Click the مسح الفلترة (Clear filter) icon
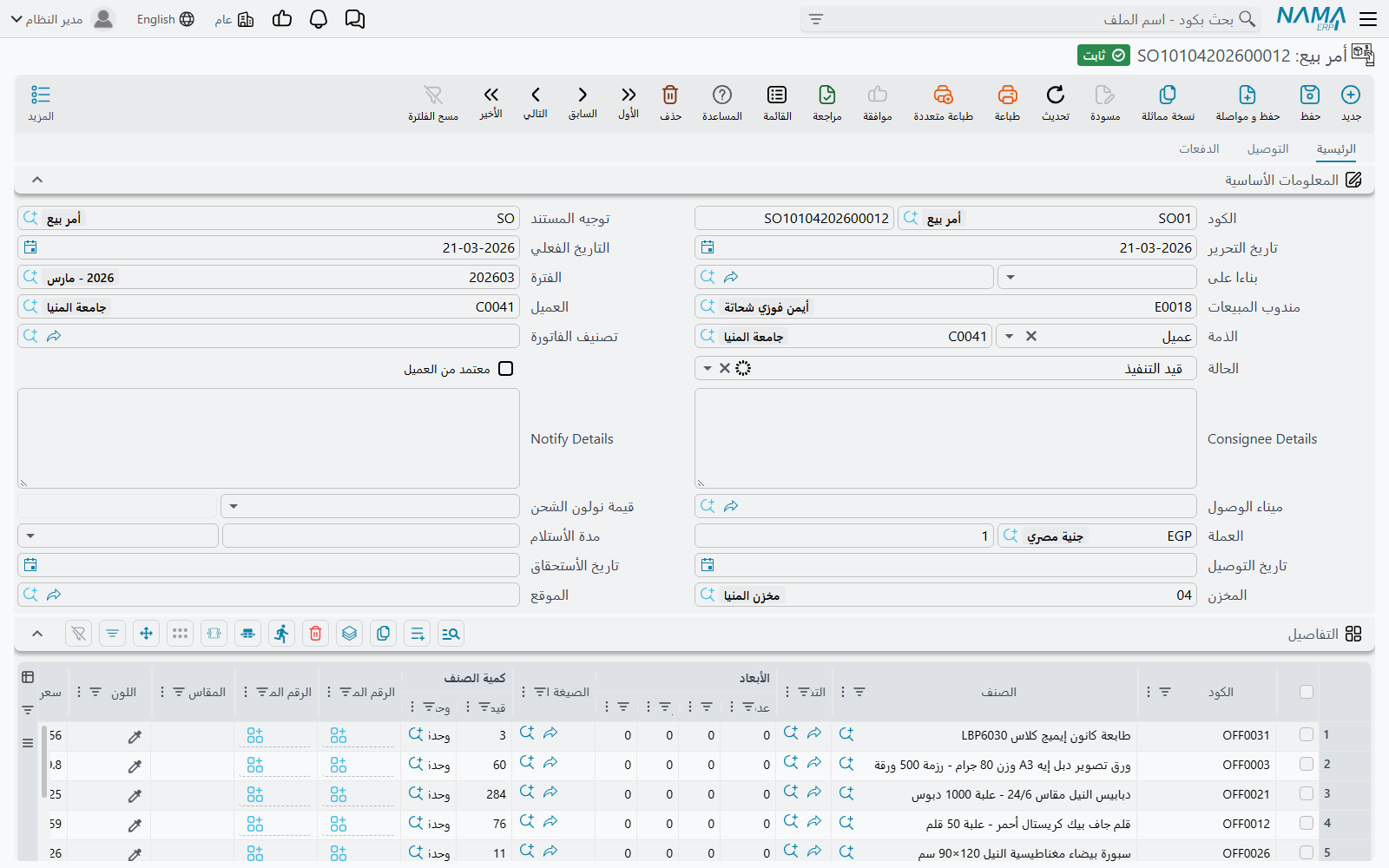The image size is (1389, 868). 433,95
